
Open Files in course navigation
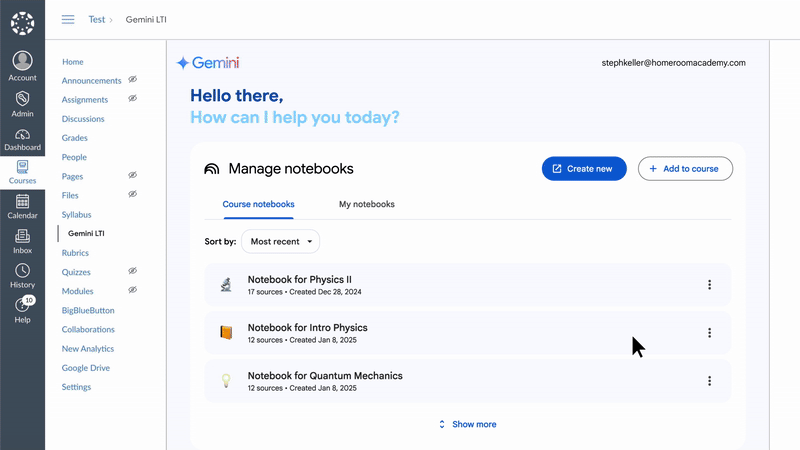(x=70, y=195)
